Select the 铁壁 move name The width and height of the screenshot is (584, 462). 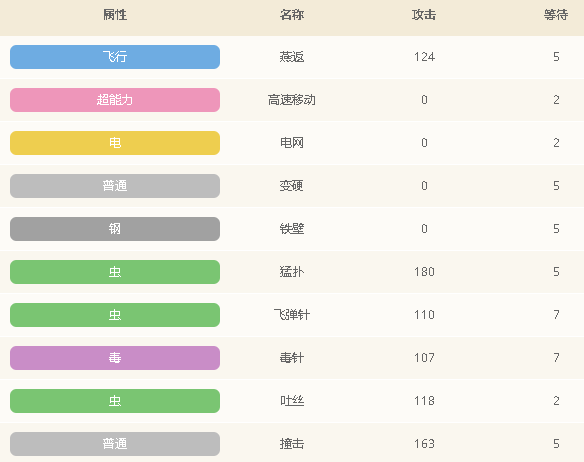(x=292, y=229)
